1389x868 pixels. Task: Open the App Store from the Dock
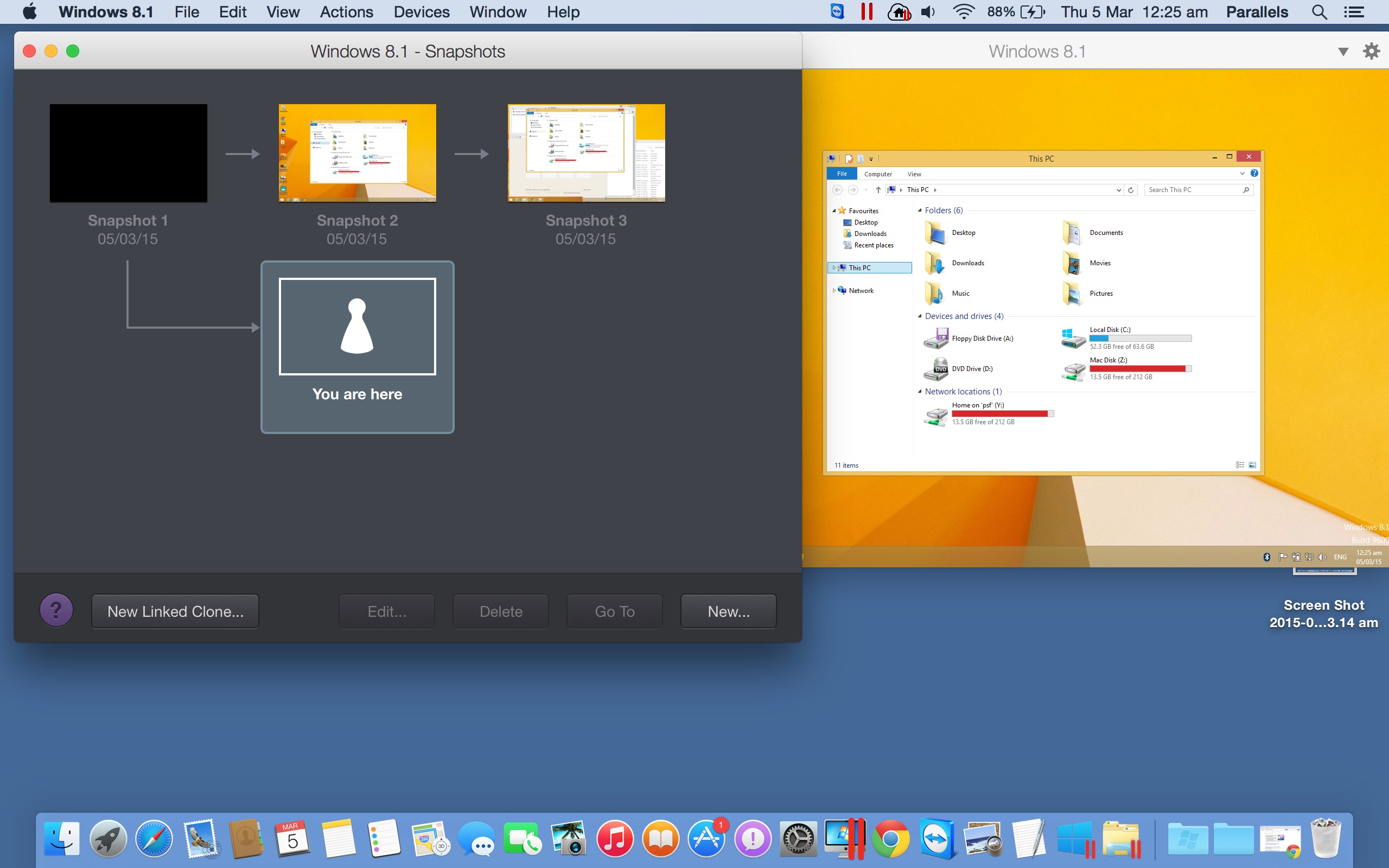click(x=706, y=839)
